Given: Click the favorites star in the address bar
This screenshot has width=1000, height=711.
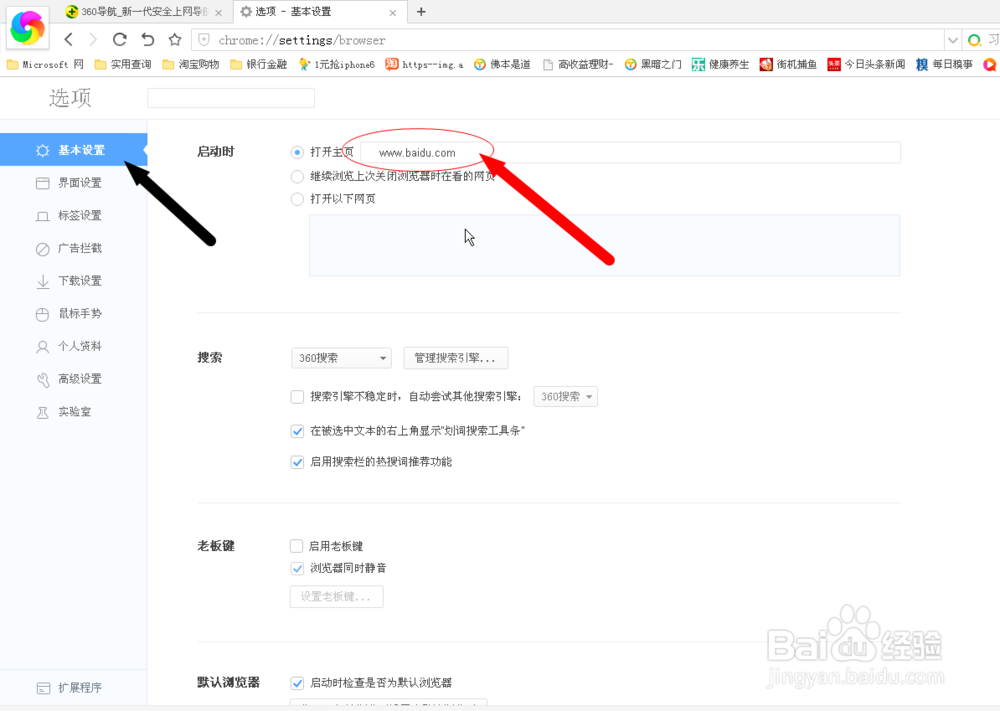Looking at the screenshot, I should click(175, 40).
